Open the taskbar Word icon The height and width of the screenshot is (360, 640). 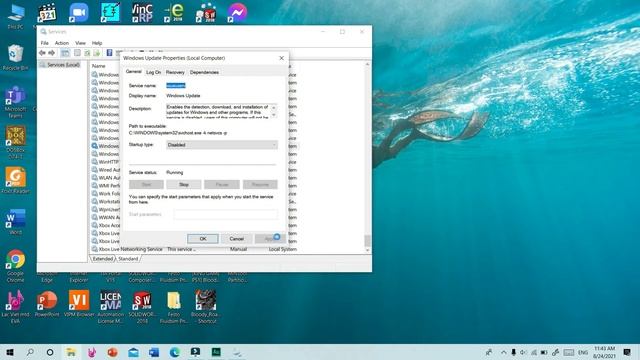(x=154, y=352)
